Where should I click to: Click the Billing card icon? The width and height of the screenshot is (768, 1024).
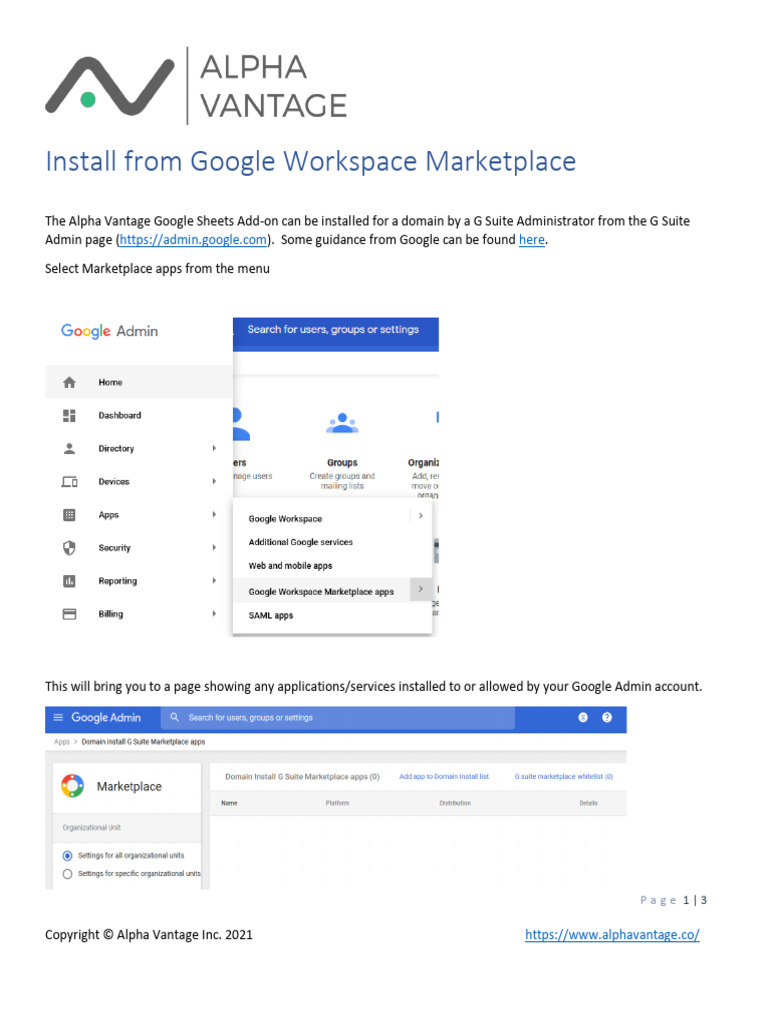click(x=69, y=614)
